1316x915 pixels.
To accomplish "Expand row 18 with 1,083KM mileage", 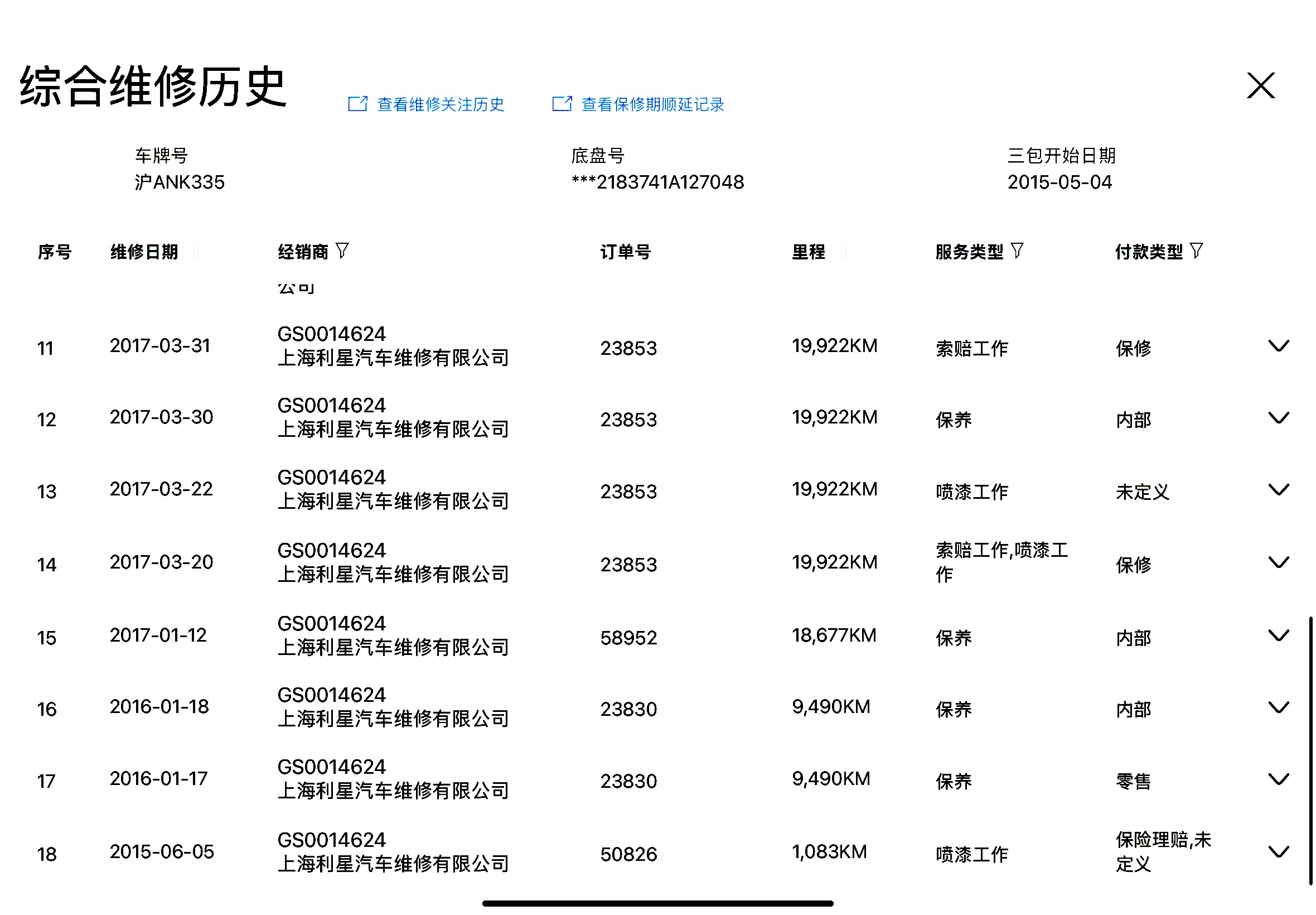I will click(1278, 852).
